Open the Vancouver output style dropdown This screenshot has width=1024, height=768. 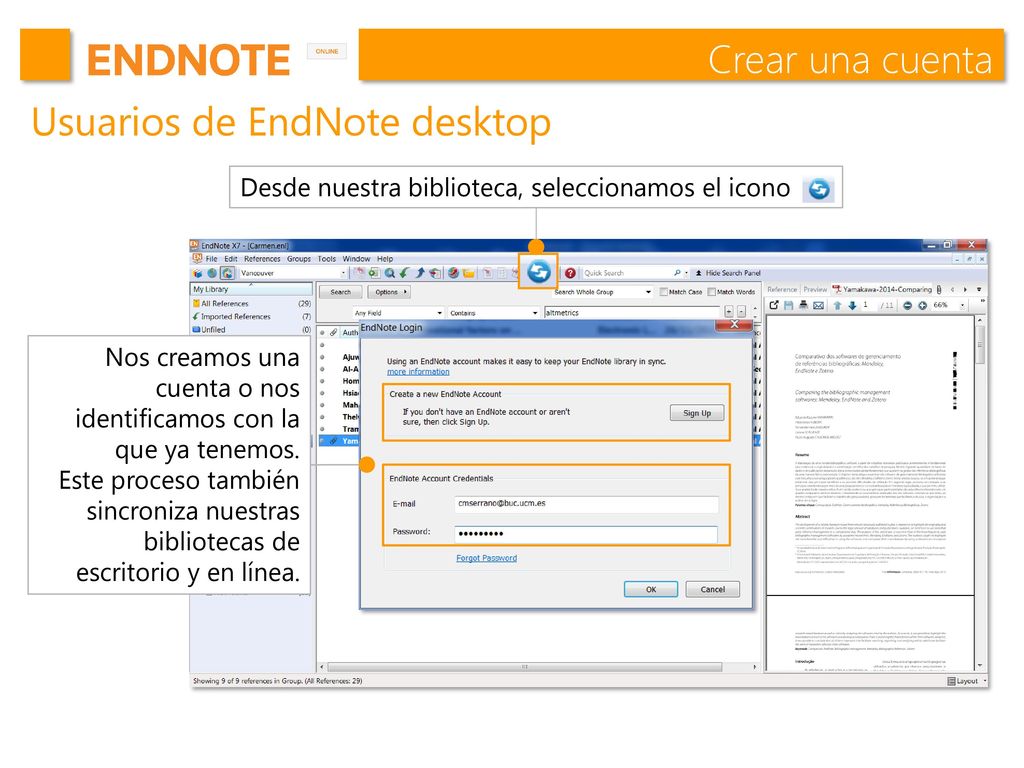pyautogui.click(x=343, y=273)
